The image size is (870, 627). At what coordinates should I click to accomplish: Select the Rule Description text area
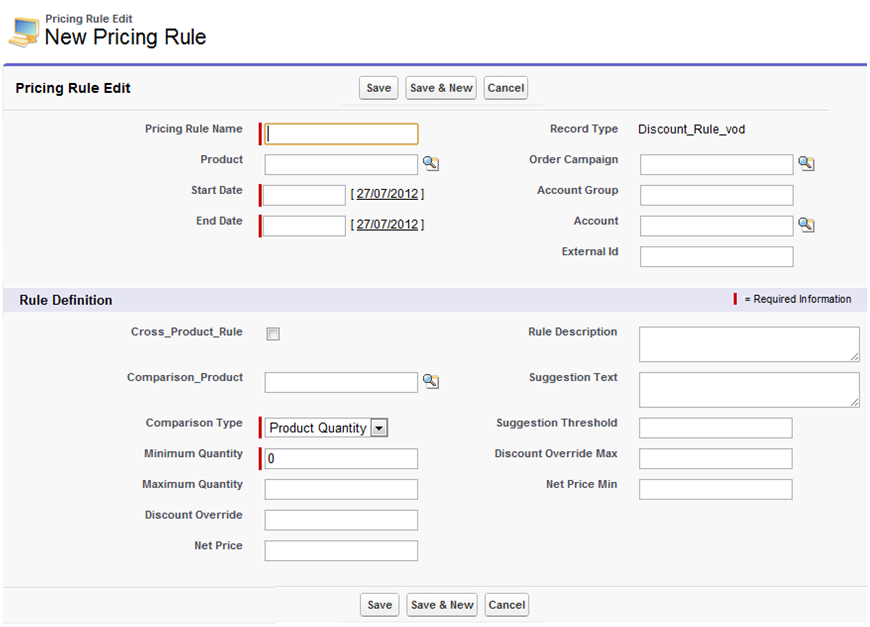point(748,343)
